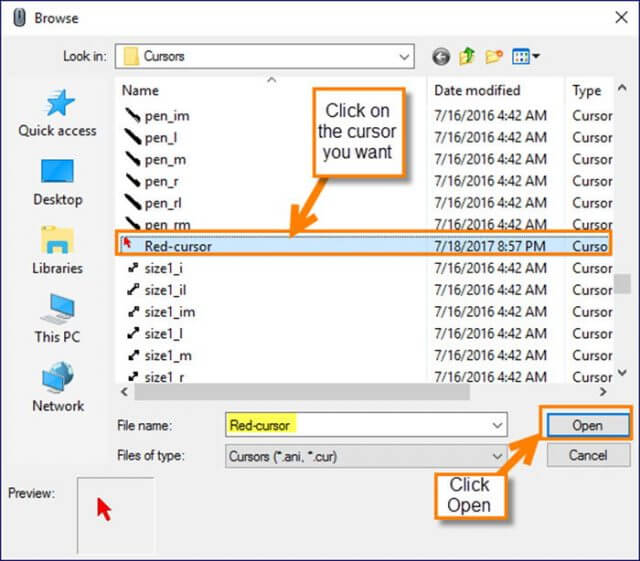Sort by the Type column header

(x=587, y=91)
